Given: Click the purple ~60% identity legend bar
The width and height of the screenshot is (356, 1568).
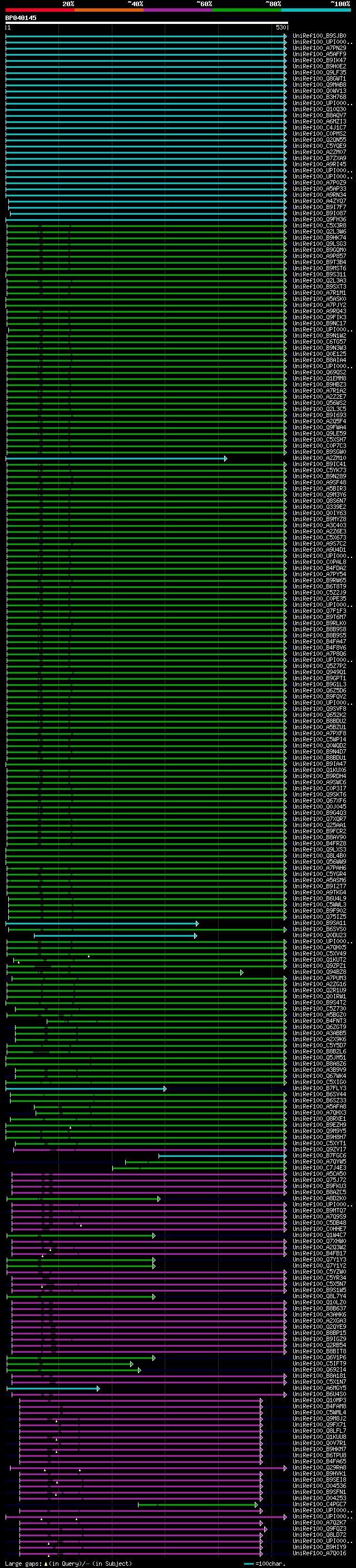Looking at the screenshot, I should (x=177, y=10).
